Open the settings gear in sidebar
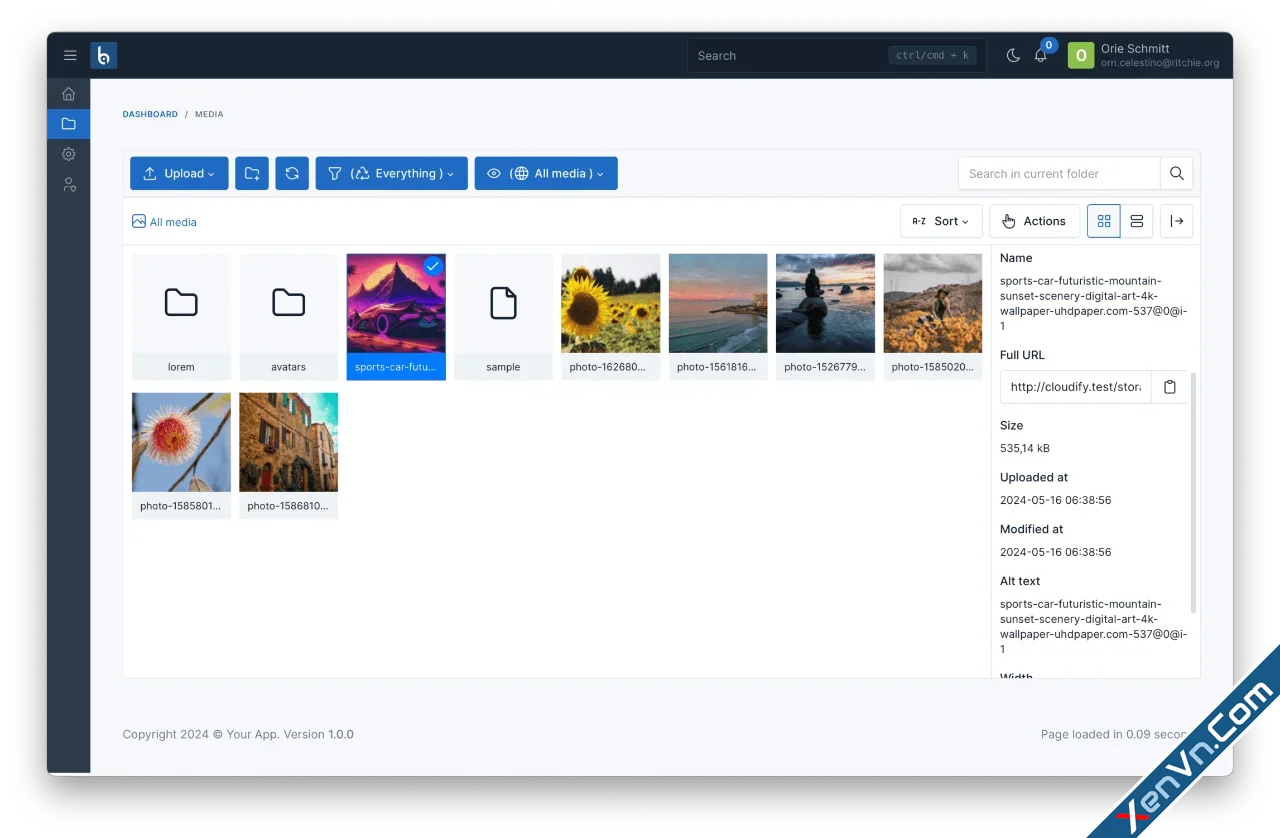Image resolution: width=1280 pixels, height=838 pixels. 68,154
